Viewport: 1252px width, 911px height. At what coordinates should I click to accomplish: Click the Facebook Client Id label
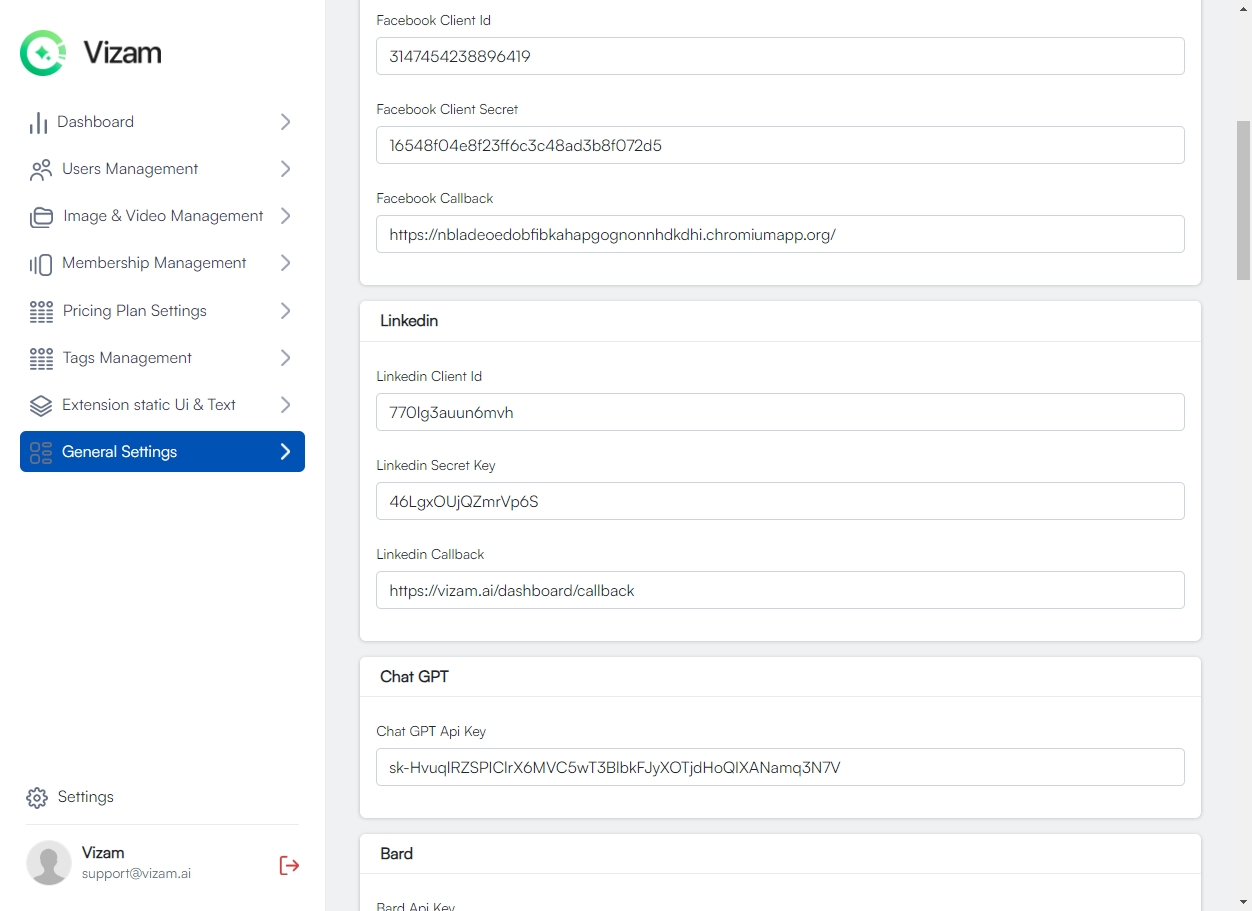point(433,20)
